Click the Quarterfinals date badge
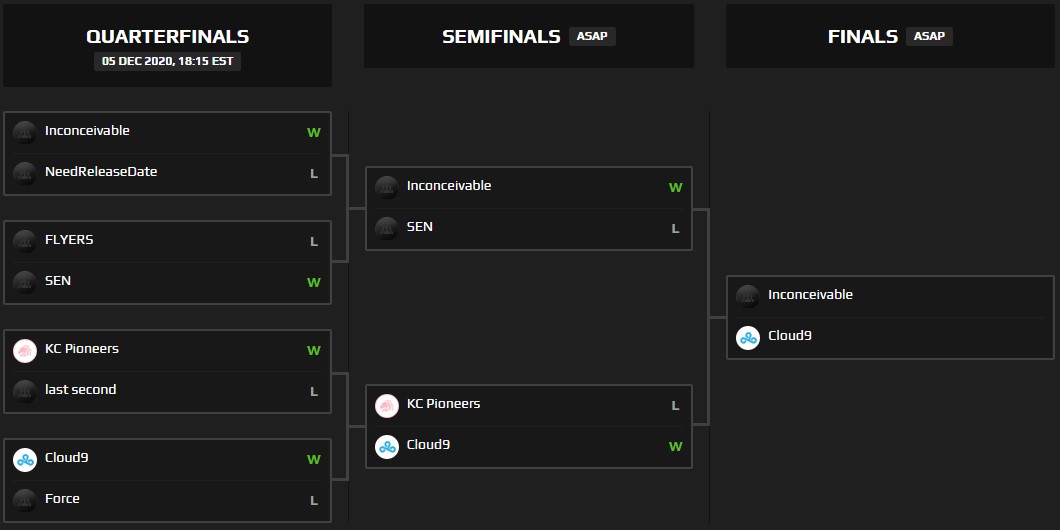Image resolution: width=1060 pixels, height=530 pixels. click(168, 61)
